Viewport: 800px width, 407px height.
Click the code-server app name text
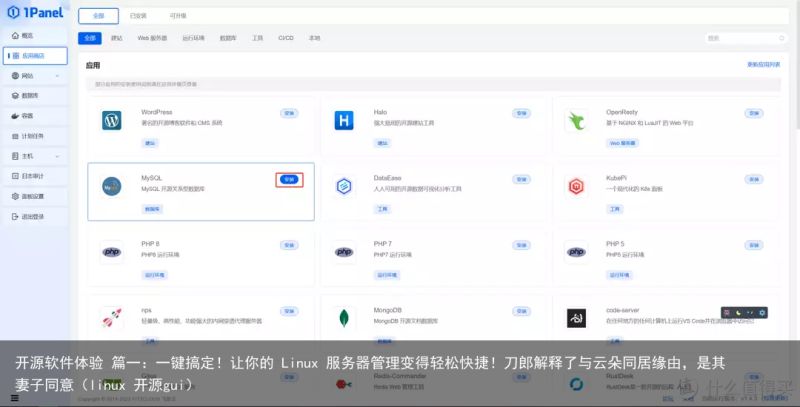coord(622,310)
